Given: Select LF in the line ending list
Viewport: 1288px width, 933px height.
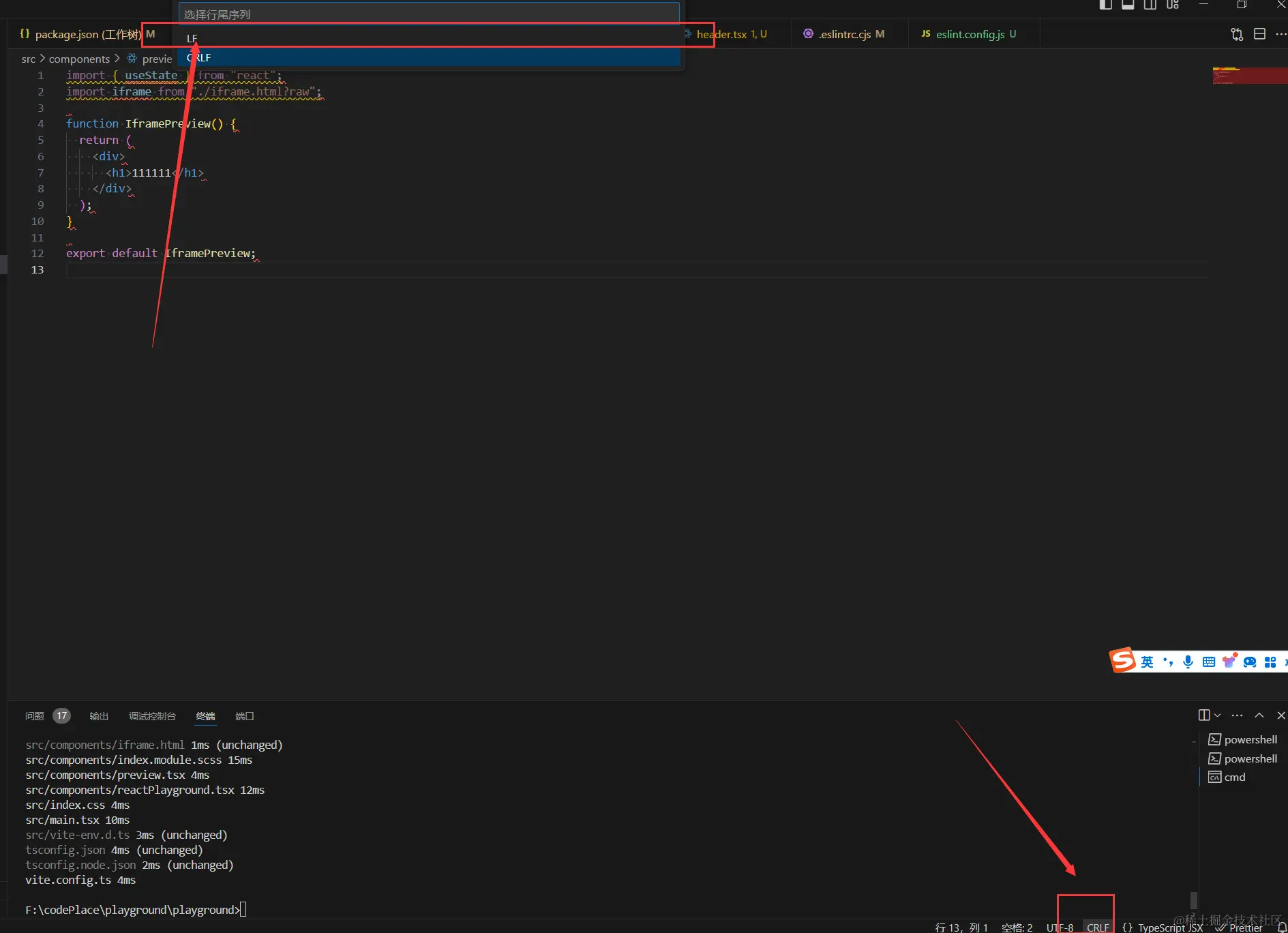Looking at the screenshot, I should click(430, 38).
